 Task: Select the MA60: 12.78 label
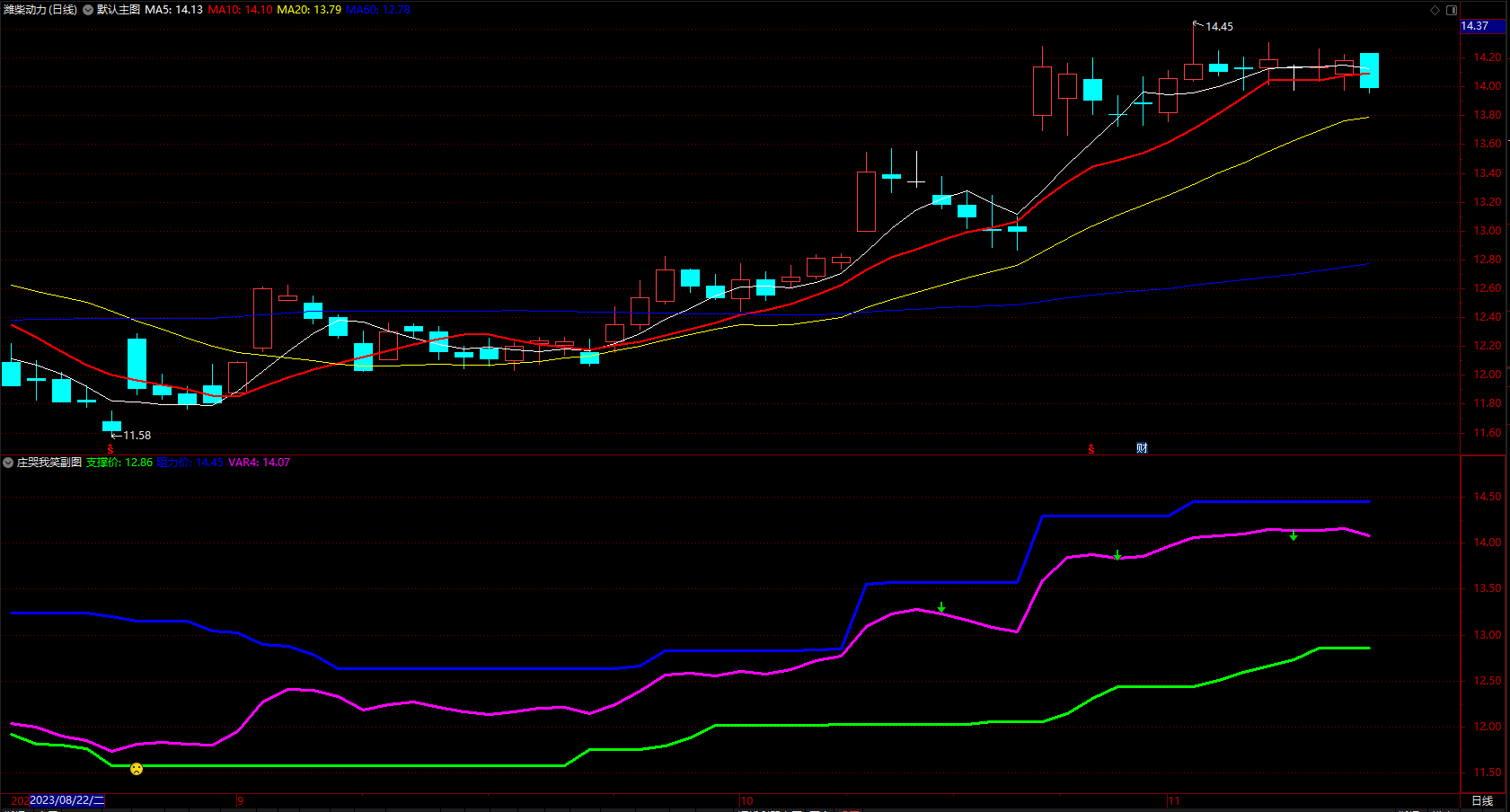pyautogui.click(x=378, y=10)
